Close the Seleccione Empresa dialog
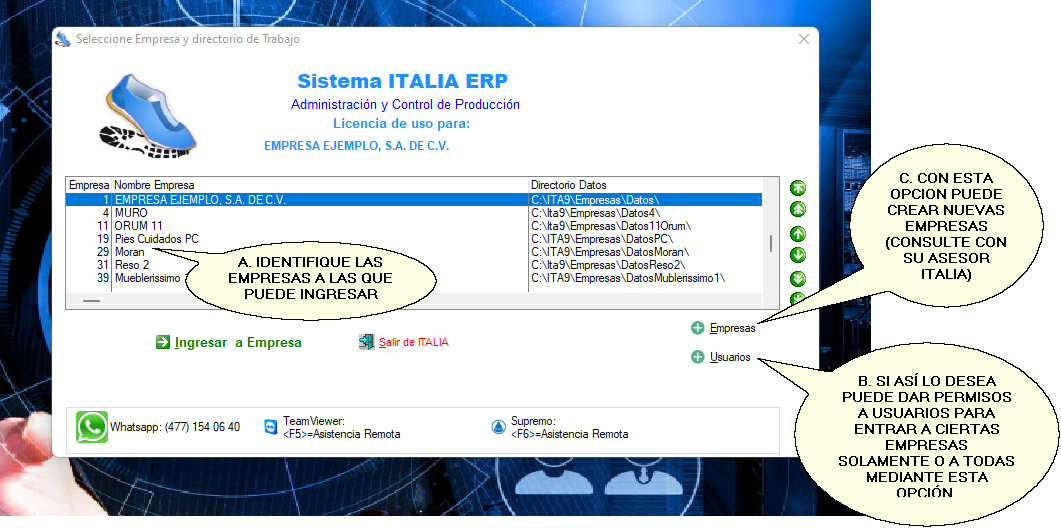The image size is (1061, 528). (804, 39)
